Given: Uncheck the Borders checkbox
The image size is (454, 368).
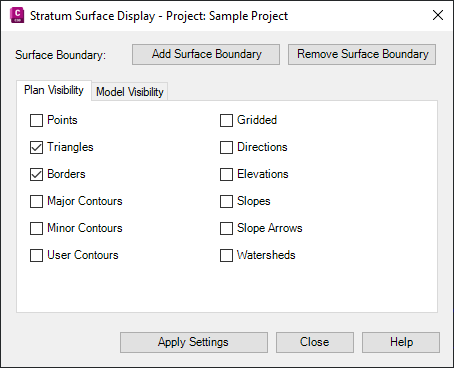Looking at the screenshot, I should tap(36, 174).
